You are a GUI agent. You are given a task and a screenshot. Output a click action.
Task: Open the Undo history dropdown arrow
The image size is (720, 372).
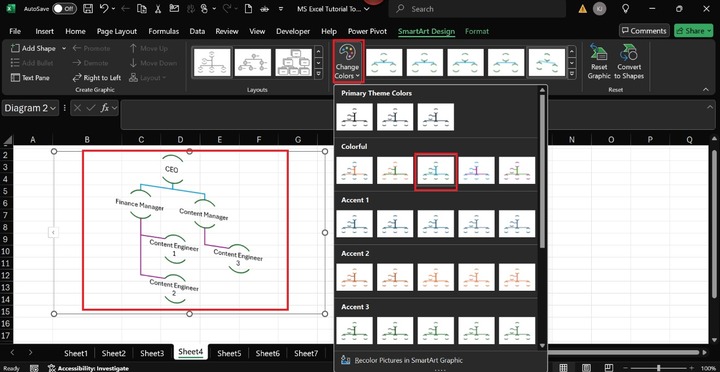pyautogui.click(x=113, y=9)
